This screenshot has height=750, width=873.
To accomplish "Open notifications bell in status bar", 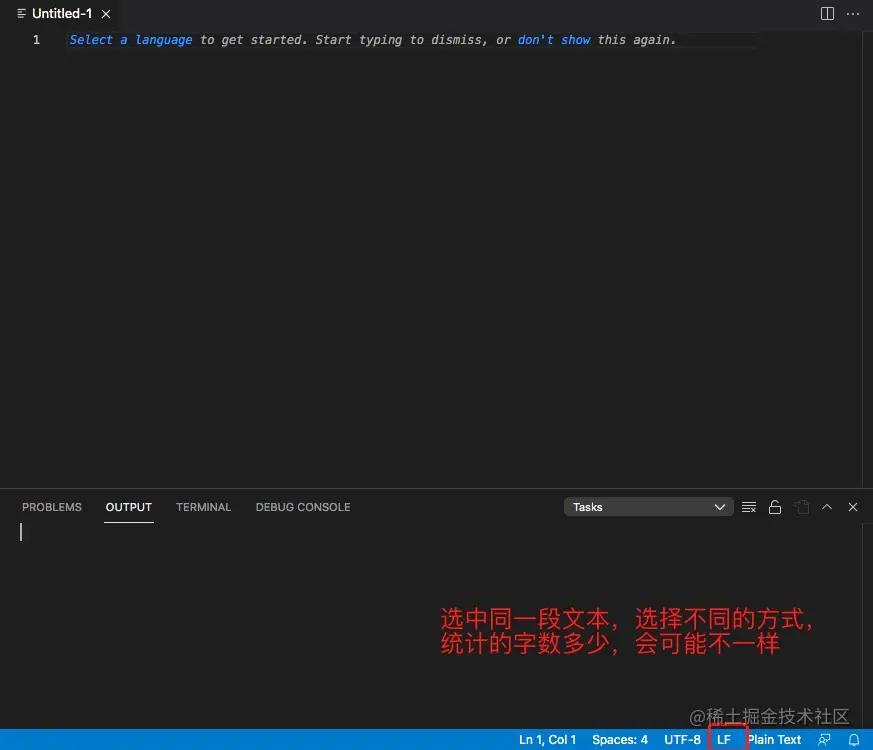I will [x=854, y=739].
